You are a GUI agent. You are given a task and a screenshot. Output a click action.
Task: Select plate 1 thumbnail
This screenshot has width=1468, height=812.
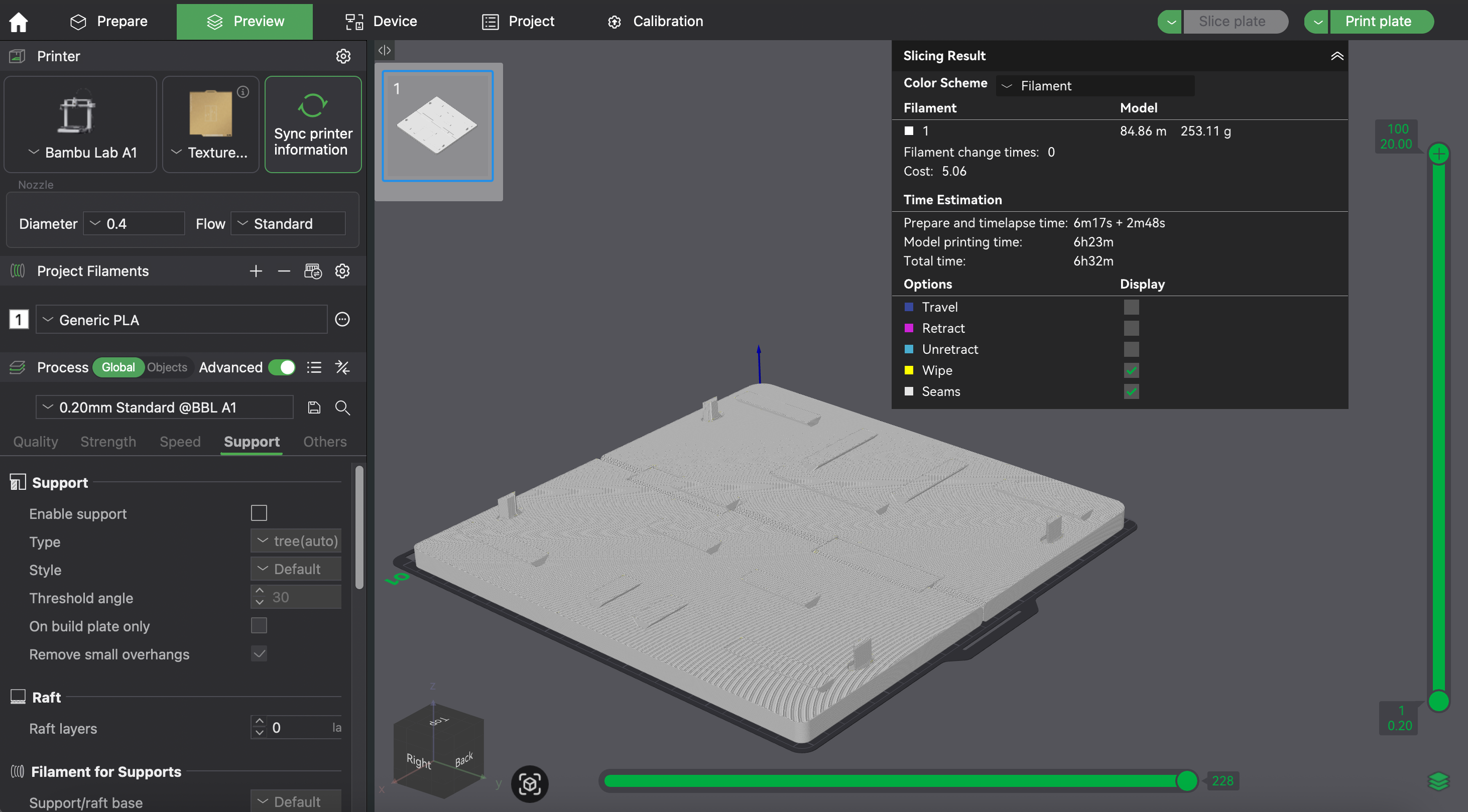pos(438,126)
